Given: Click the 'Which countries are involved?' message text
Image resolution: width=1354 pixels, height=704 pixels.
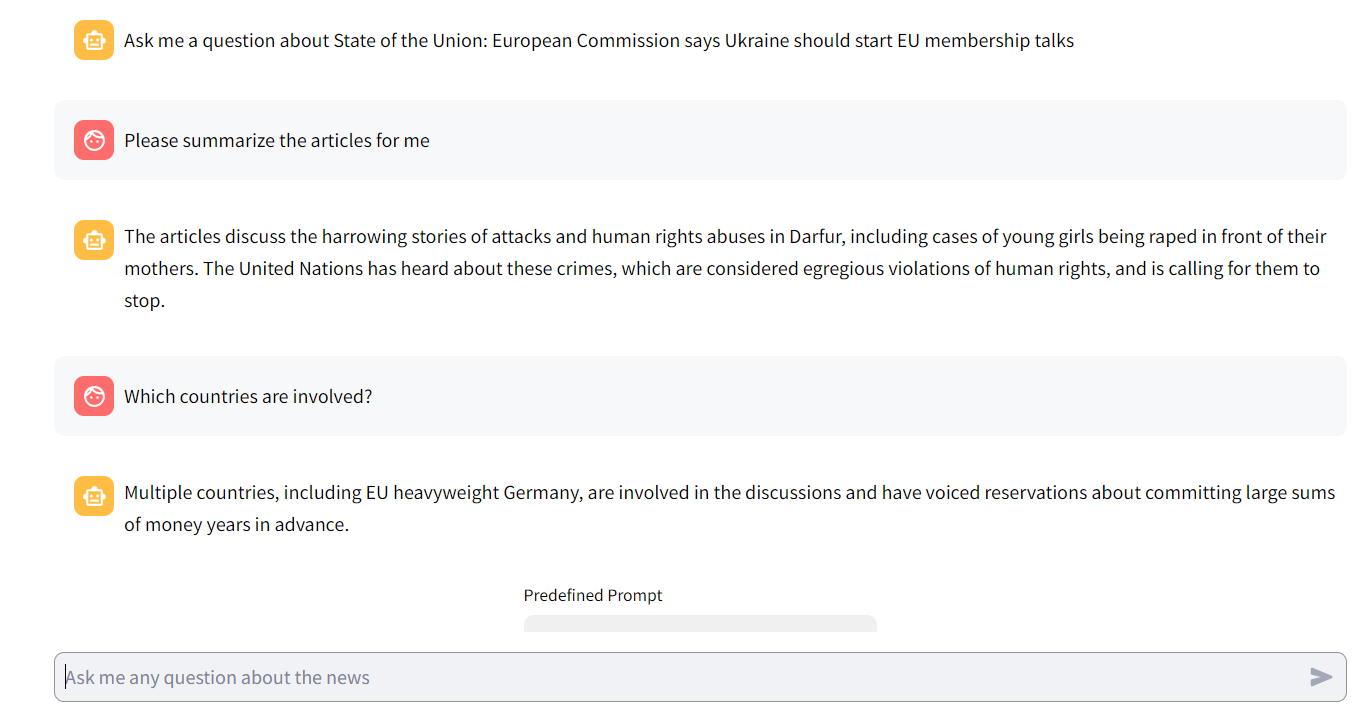Looking at the screenshot, I should pos(248,397).
